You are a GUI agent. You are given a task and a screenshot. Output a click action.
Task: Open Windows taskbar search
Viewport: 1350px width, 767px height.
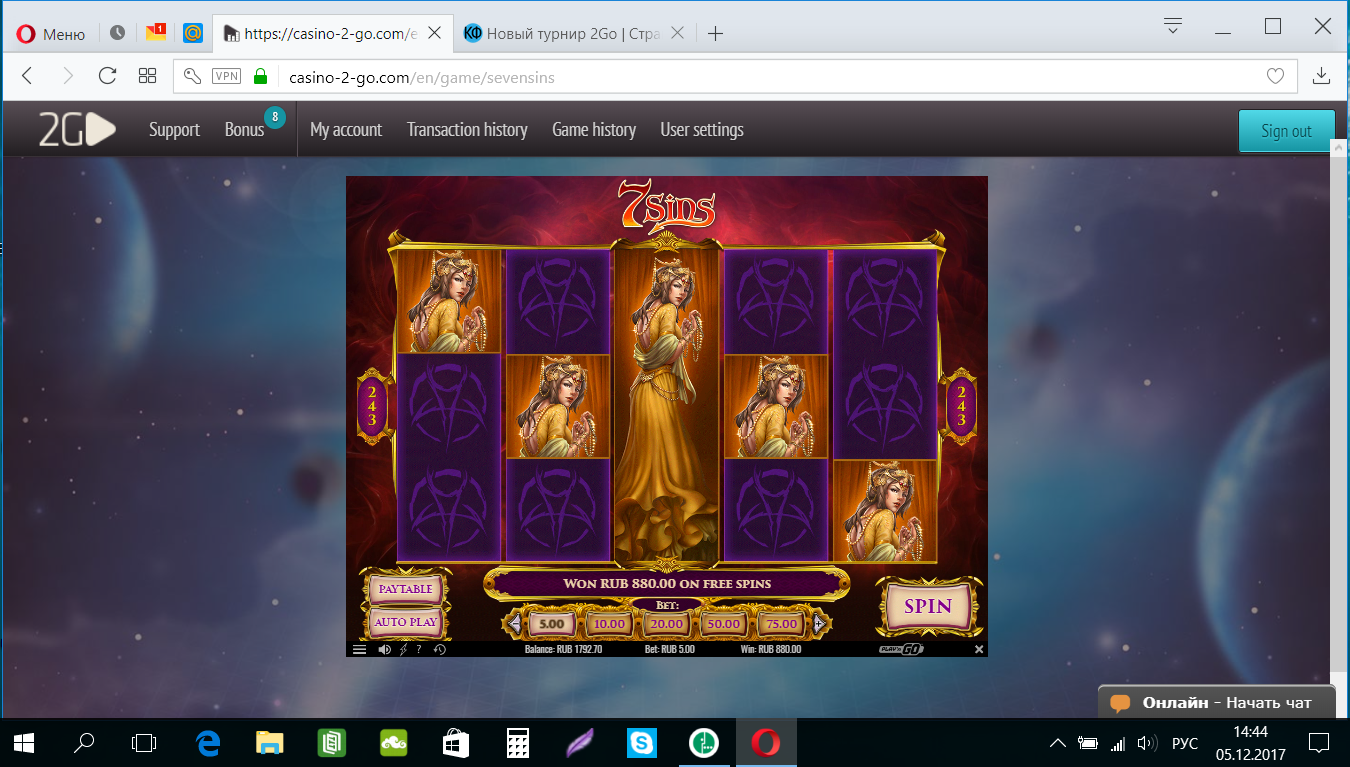pyautogui.click(x=85, y=743)
